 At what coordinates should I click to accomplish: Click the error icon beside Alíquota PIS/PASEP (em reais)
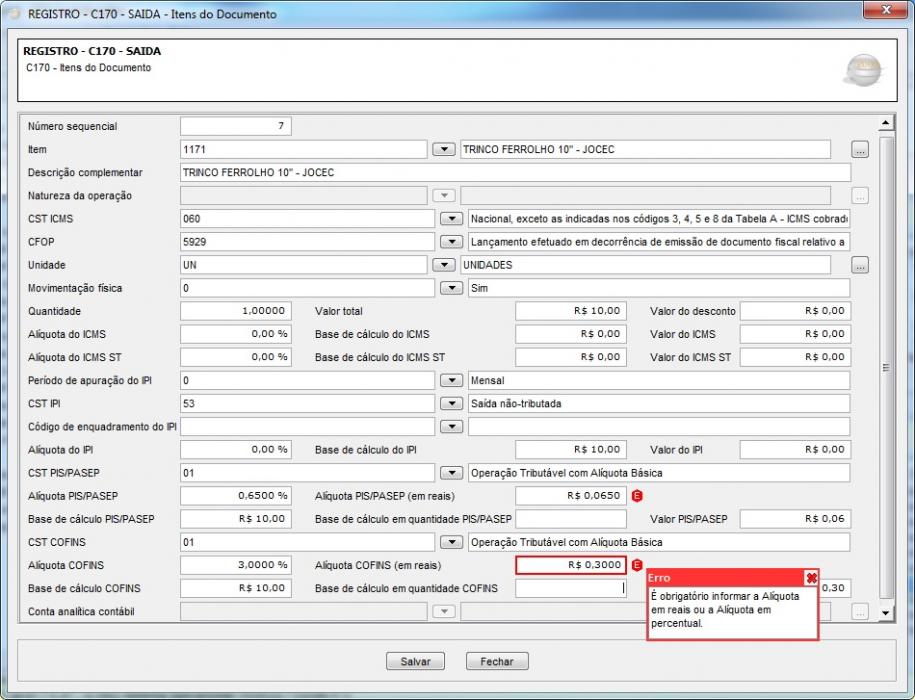pos(637,496)
